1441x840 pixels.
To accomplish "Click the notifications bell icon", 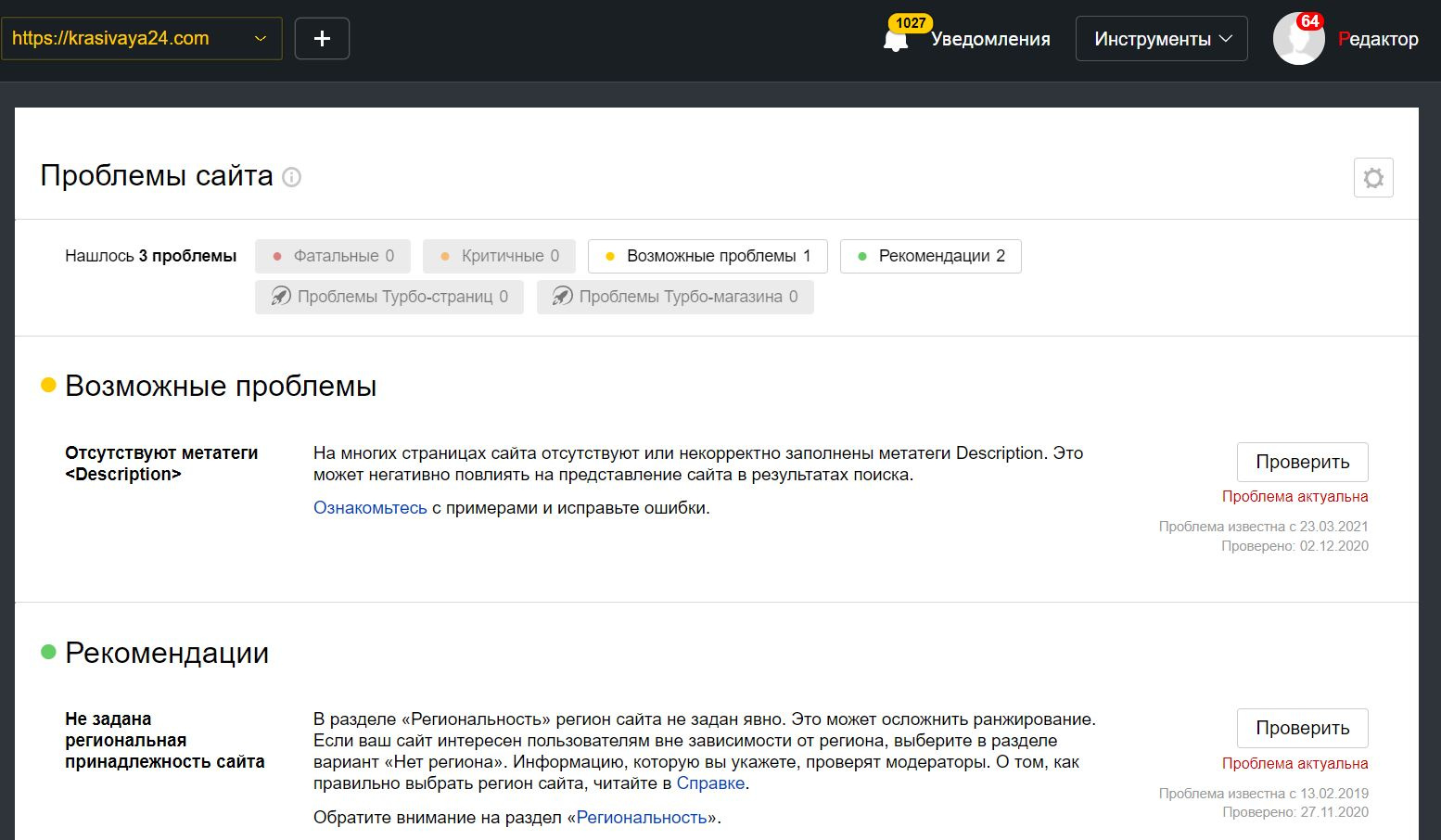I will click(895, 42).
